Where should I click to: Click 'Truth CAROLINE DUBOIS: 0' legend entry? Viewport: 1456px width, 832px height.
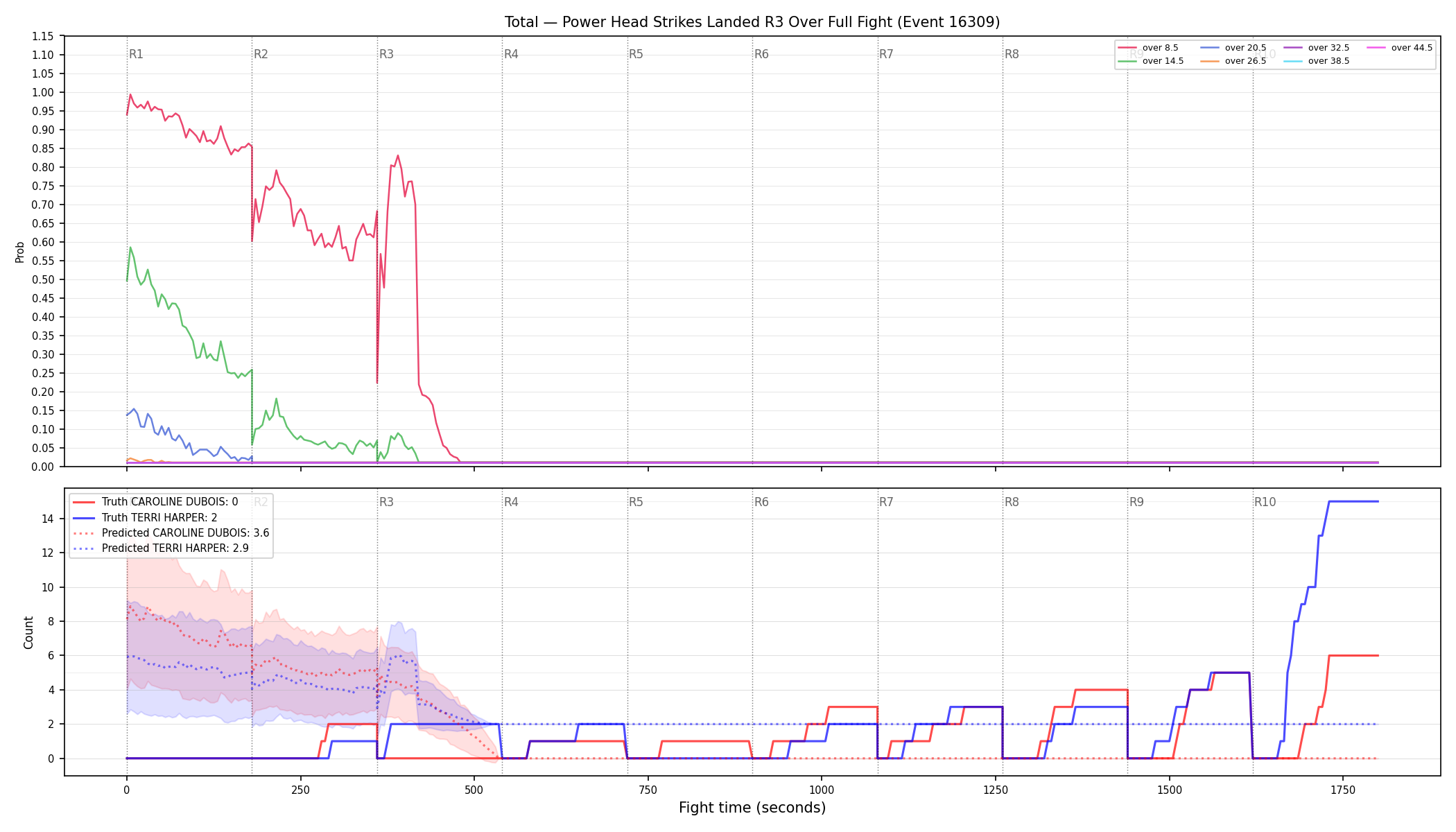click(x=155, y=502)
